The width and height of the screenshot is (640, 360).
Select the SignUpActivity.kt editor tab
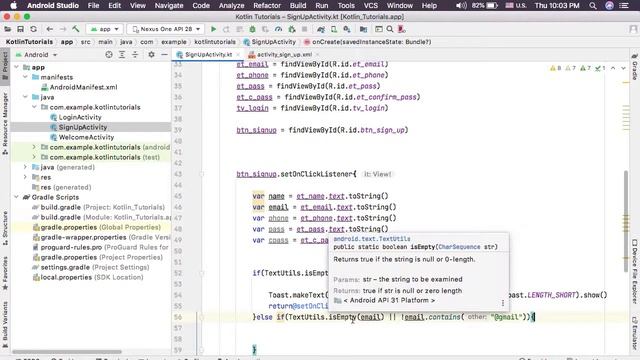tap(208, 54)
